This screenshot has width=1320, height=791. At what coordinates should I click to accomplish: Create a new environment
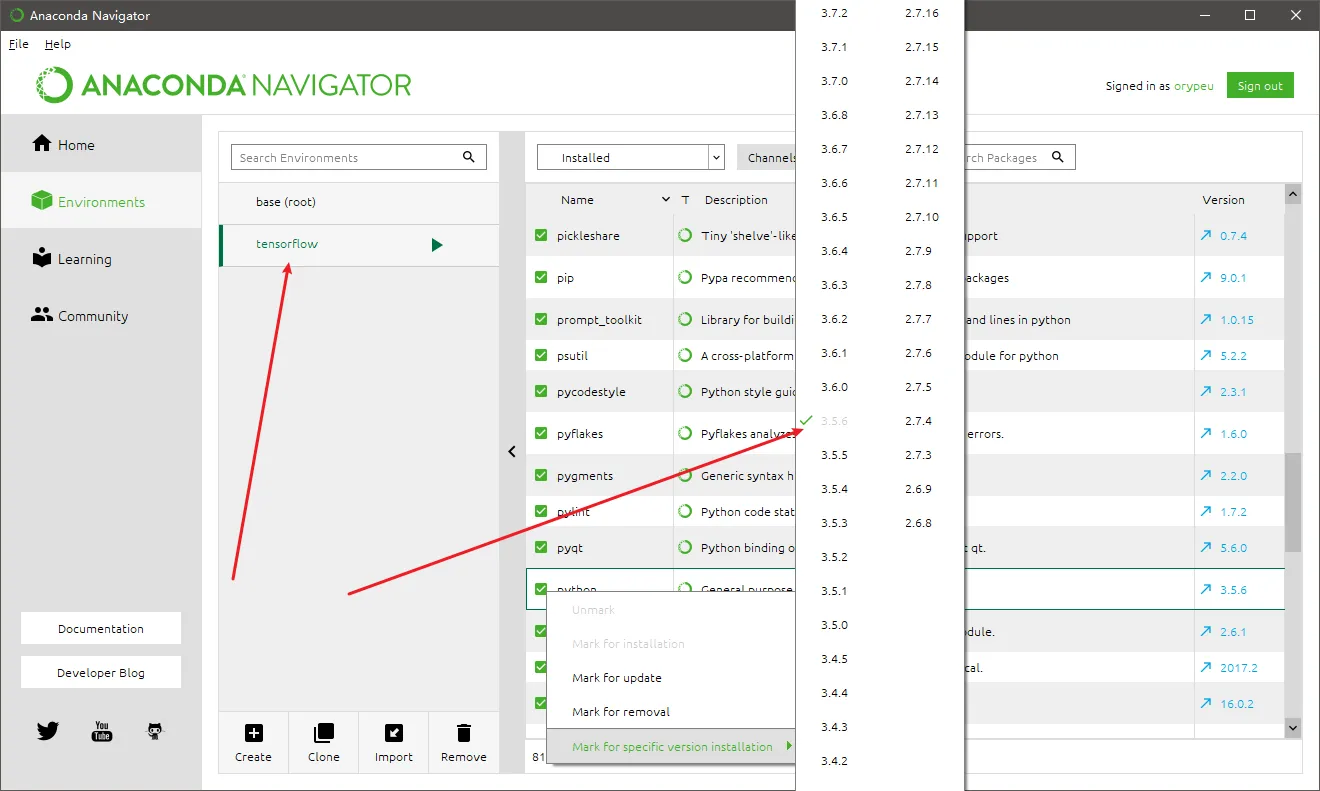click(x=254, y=742)
